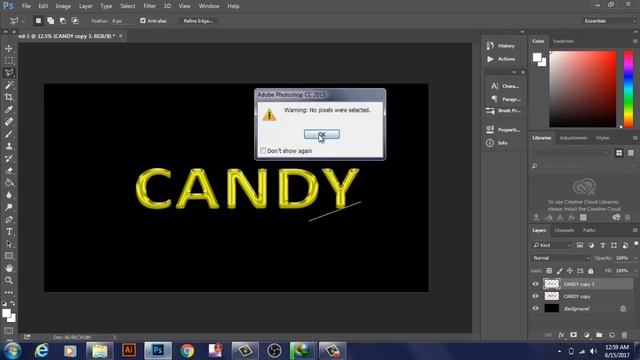Hide the CANDY copy 3 layer

(536, 284)
